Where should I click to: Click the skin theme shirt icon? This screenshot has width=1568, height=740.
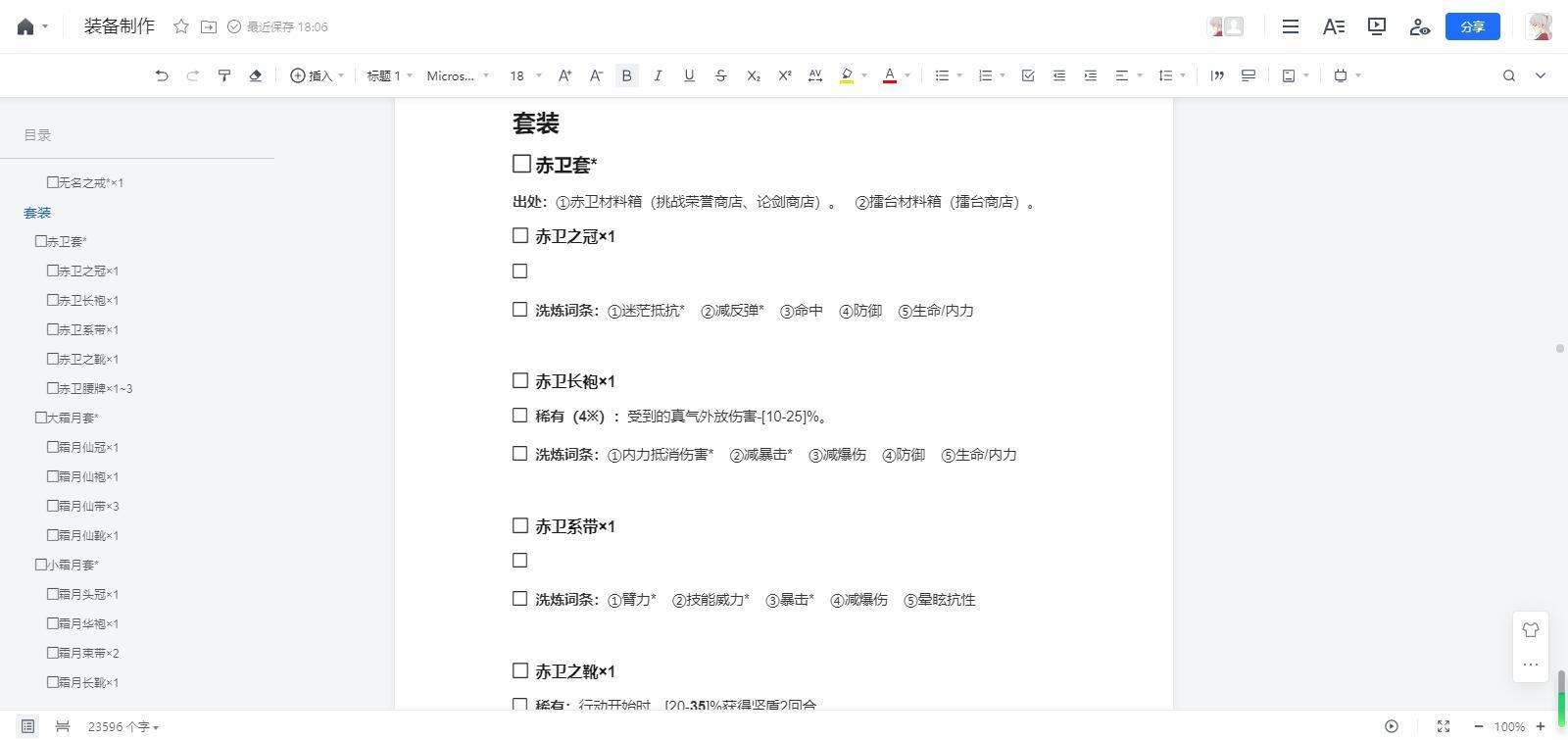point(1531,630)
